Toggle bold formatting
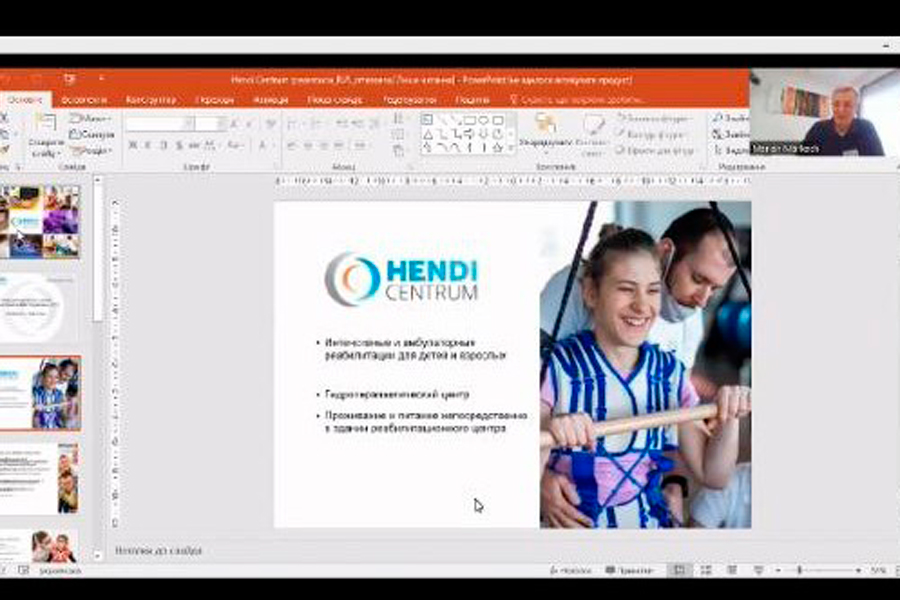900x600 pixels. 133,146
